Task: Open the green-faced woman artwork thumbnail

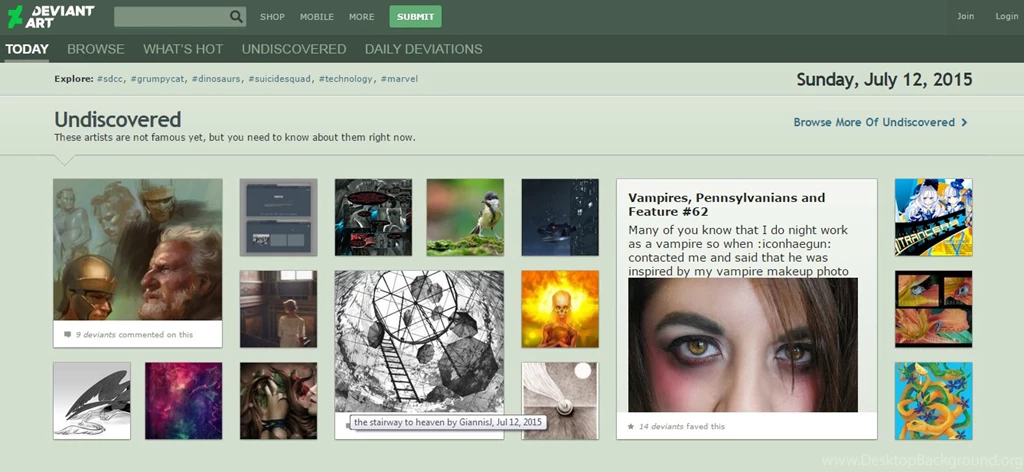Action: pos(278,401)
